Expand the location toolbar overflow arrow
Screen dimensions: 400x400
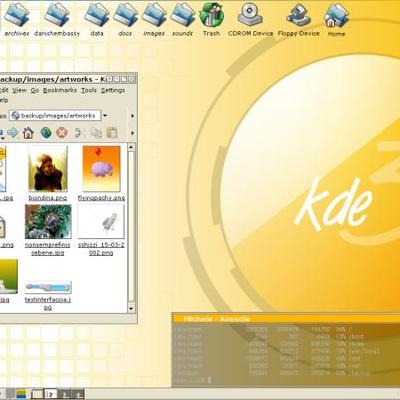[x=132, y=116]
